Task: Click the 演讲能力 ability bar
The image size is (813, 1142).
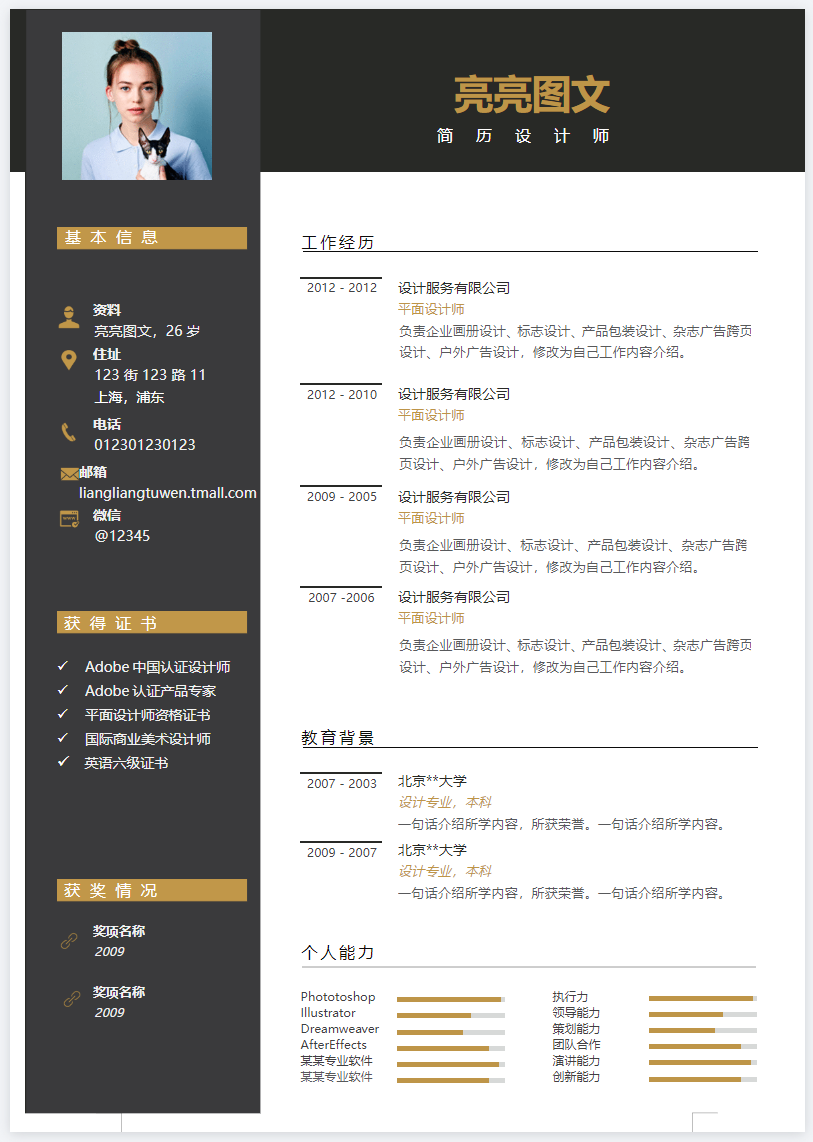Action: point(703,1063)
